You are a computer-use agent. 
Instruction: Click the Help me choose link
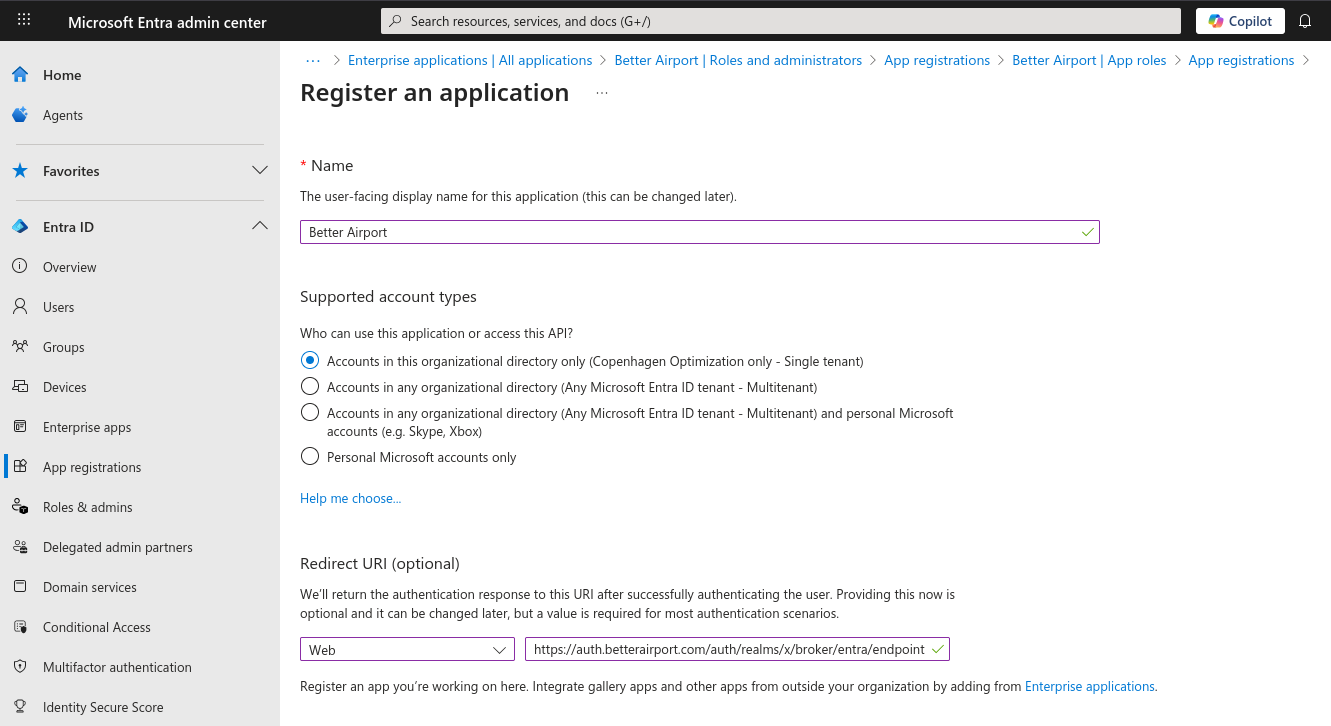(350, 498)
